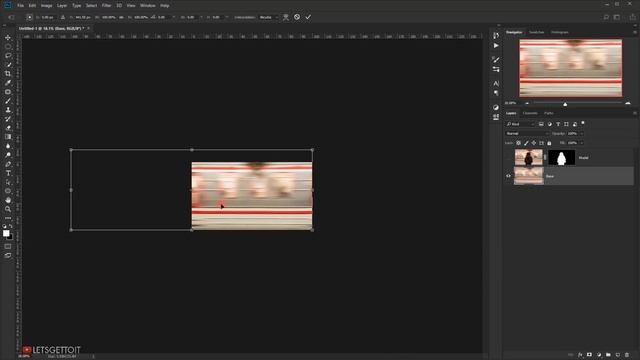This screenshot has height=360, width=640.
Task: Open the History panel icon
Action: click(496, 36)
